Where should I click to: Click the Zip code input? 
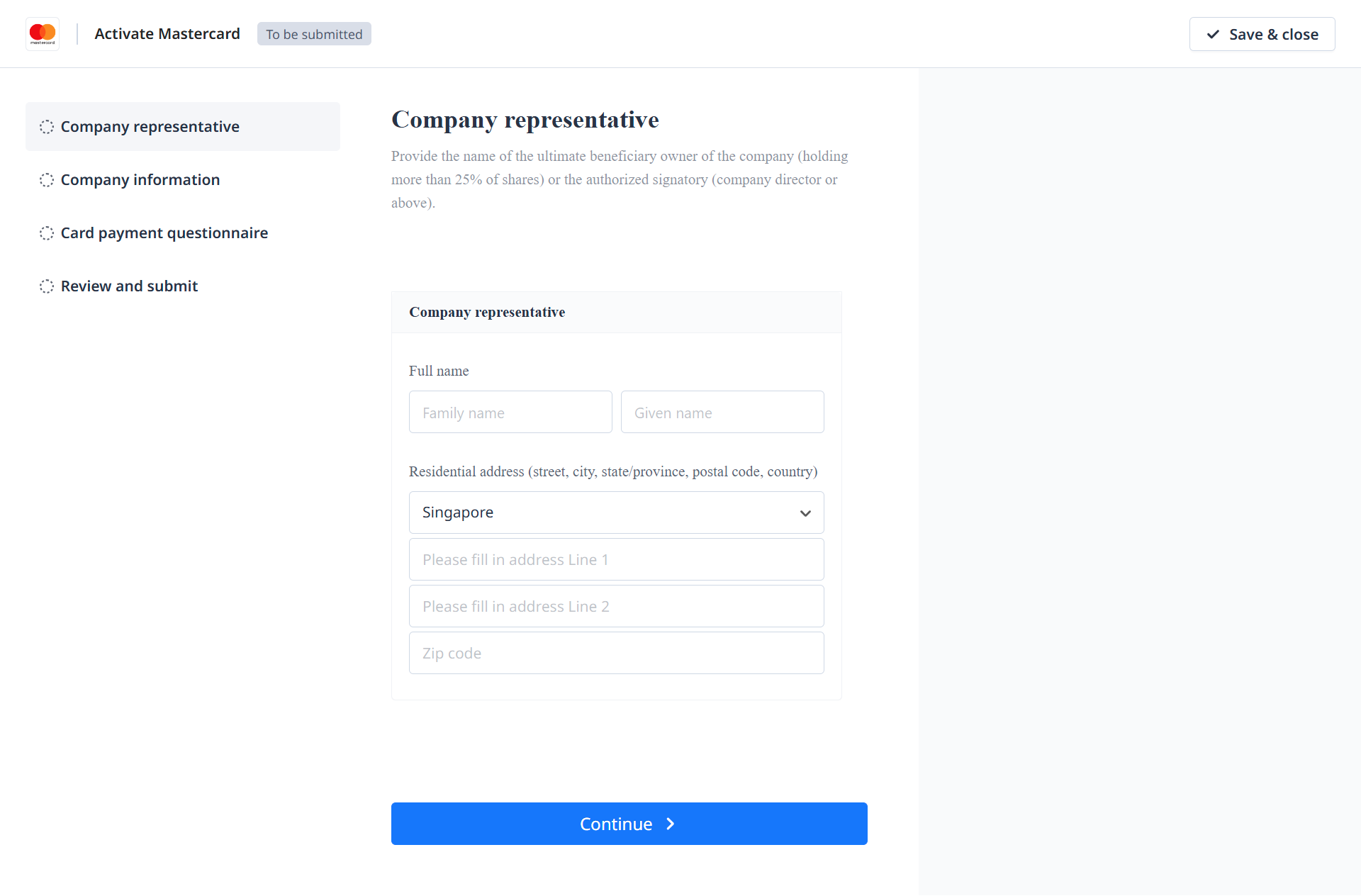coord(616,654)
